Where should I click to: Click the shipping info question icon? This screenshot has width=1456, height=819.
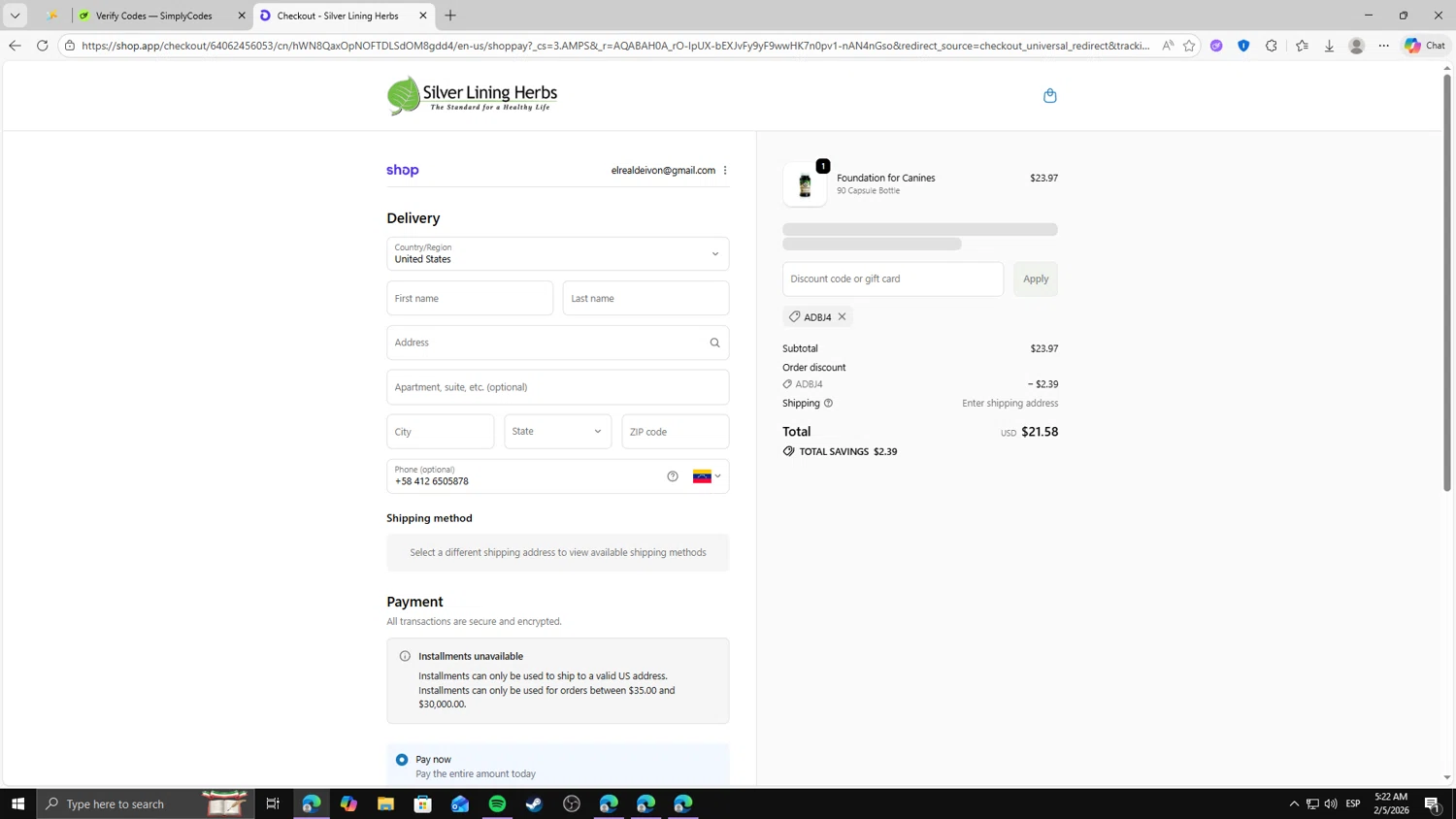coord(828,403)
